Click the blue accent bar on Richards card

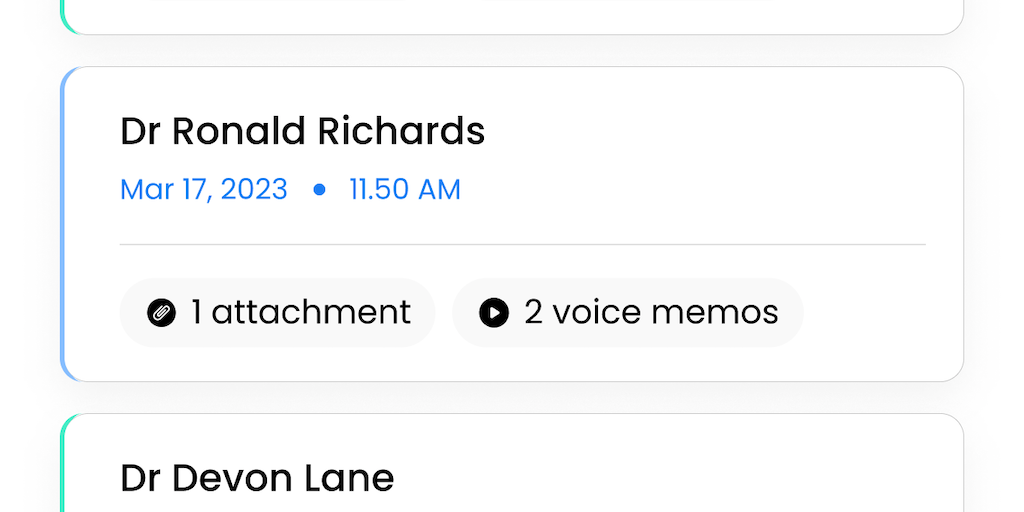[x=63, y=224]
